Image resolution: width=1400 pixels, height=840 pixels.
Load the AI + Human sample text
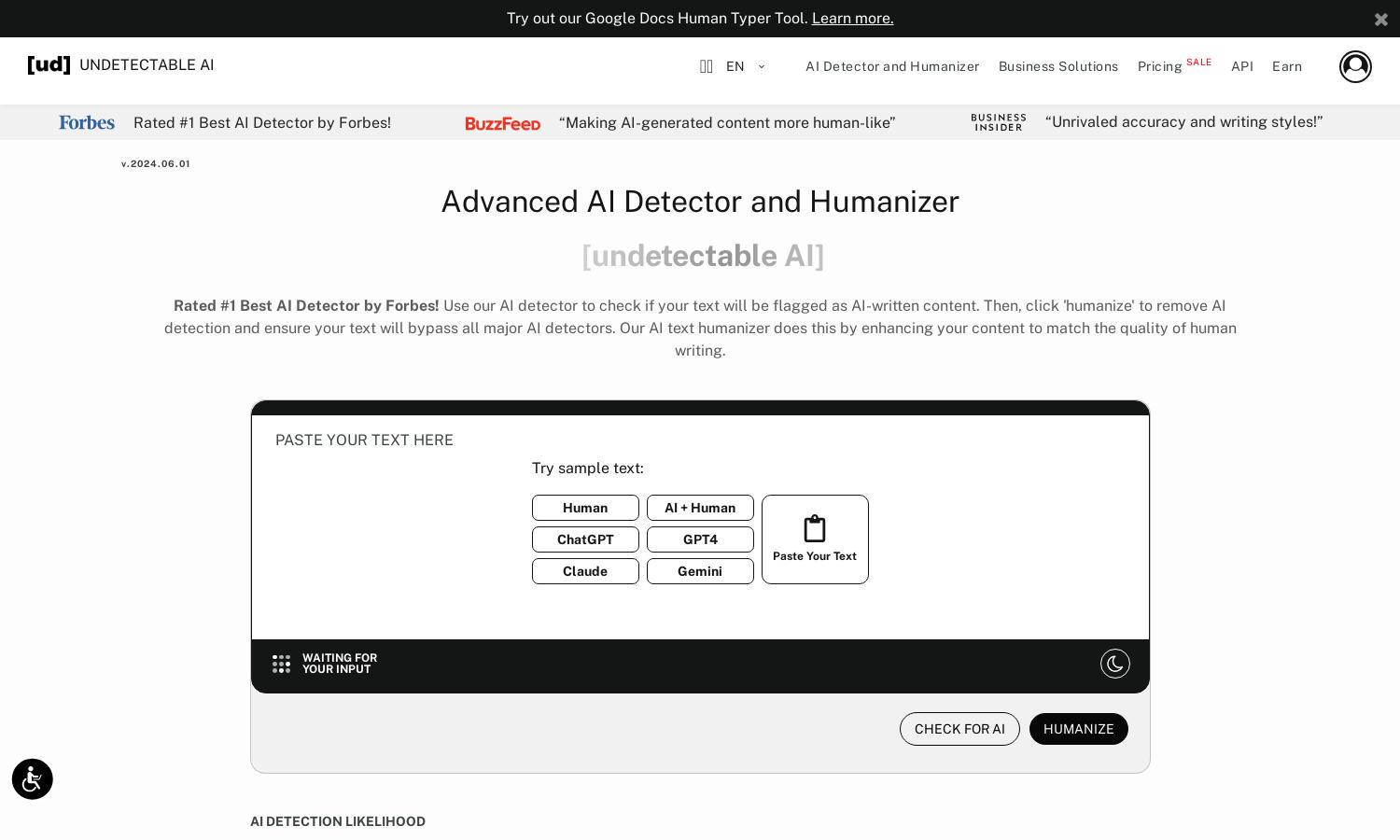tap(700, 508)
